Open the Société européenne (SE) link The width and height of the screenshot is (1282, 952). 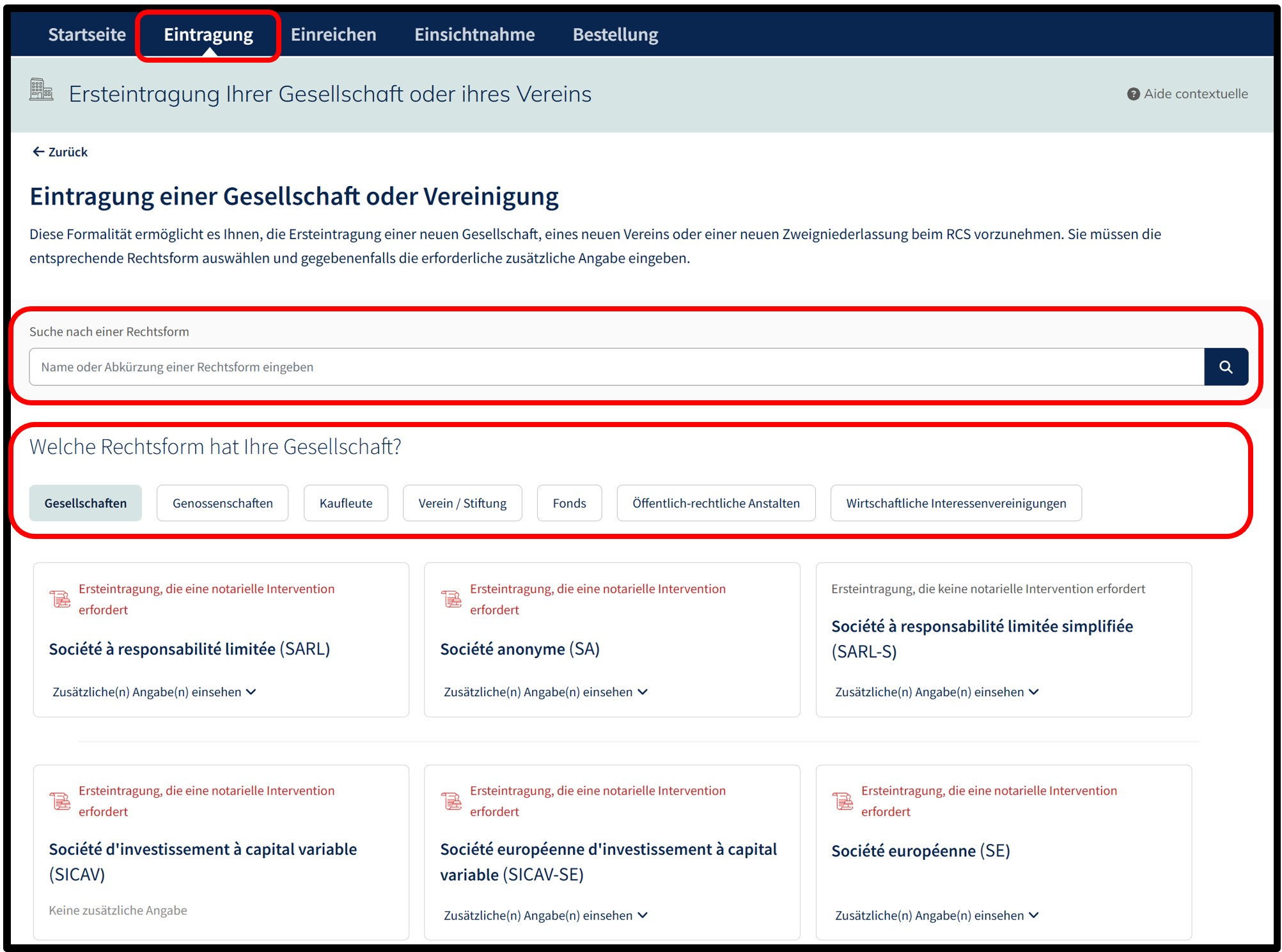click(921, 851)
